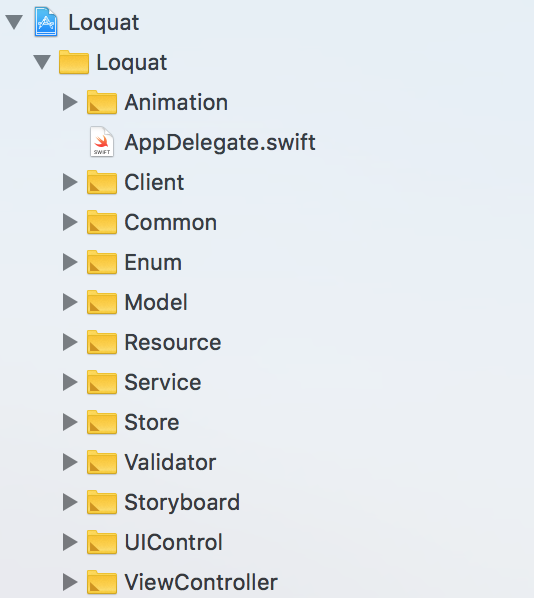Expand the Animation group
The height and width of the screenshot is (598, 534).
(70, 102)
